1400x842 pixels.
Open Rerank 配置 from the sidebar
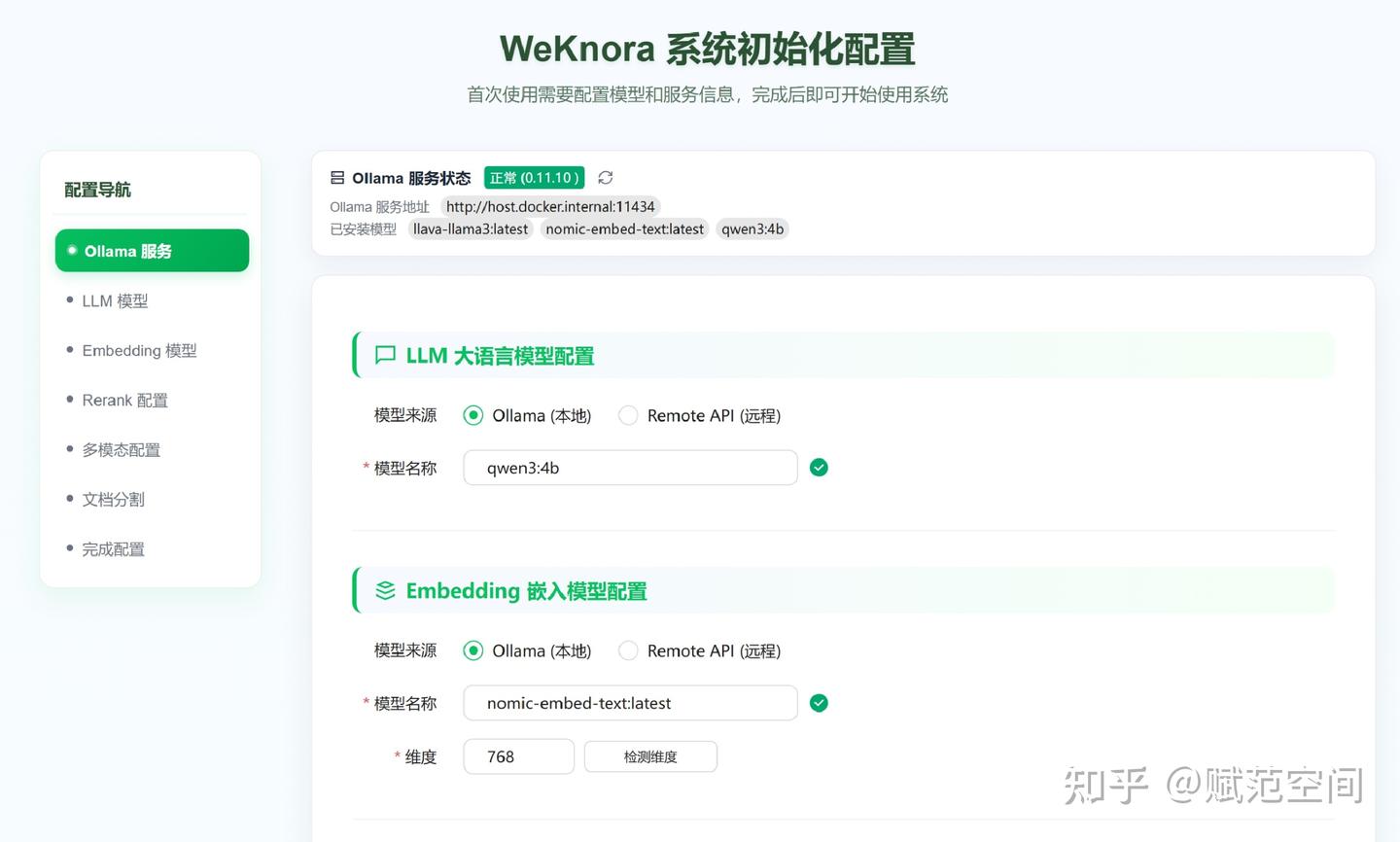pos(124,400)
